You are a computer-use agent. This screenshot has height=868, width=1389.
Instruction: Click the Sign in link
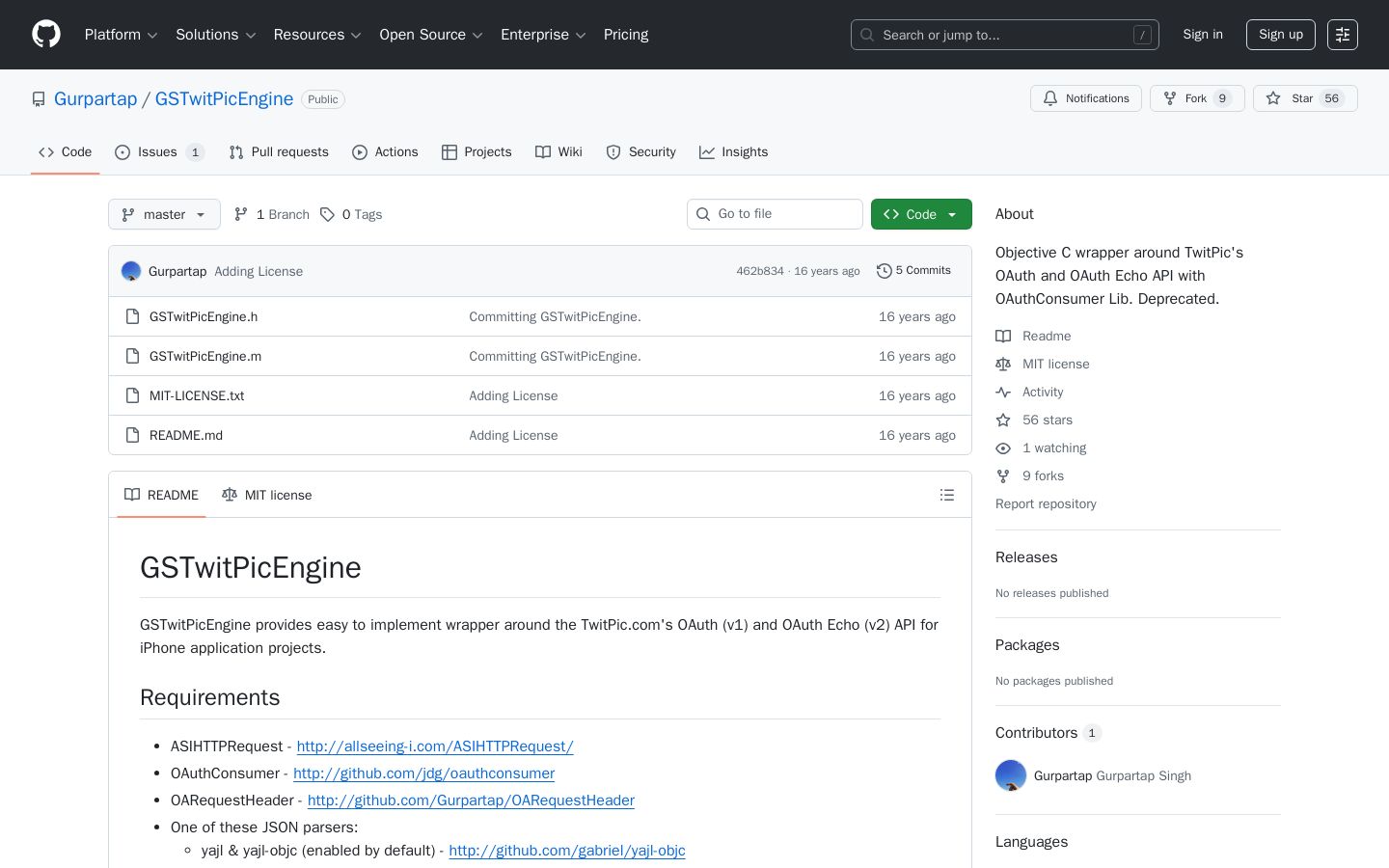point(1203,35)
